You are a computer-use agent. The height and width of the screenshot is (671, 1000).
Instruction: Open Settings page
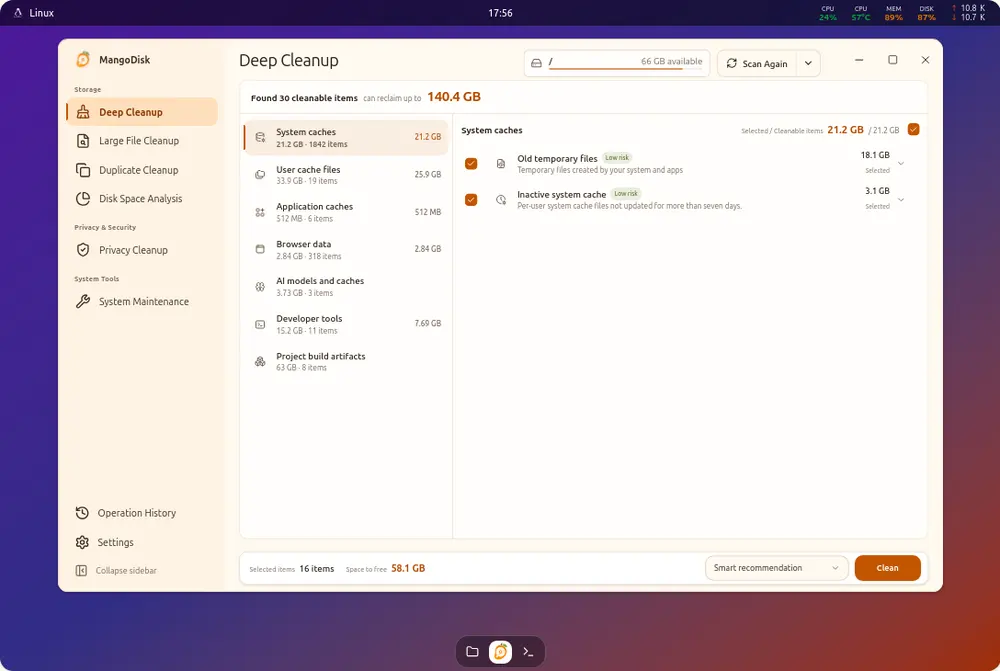click(115, 542)
